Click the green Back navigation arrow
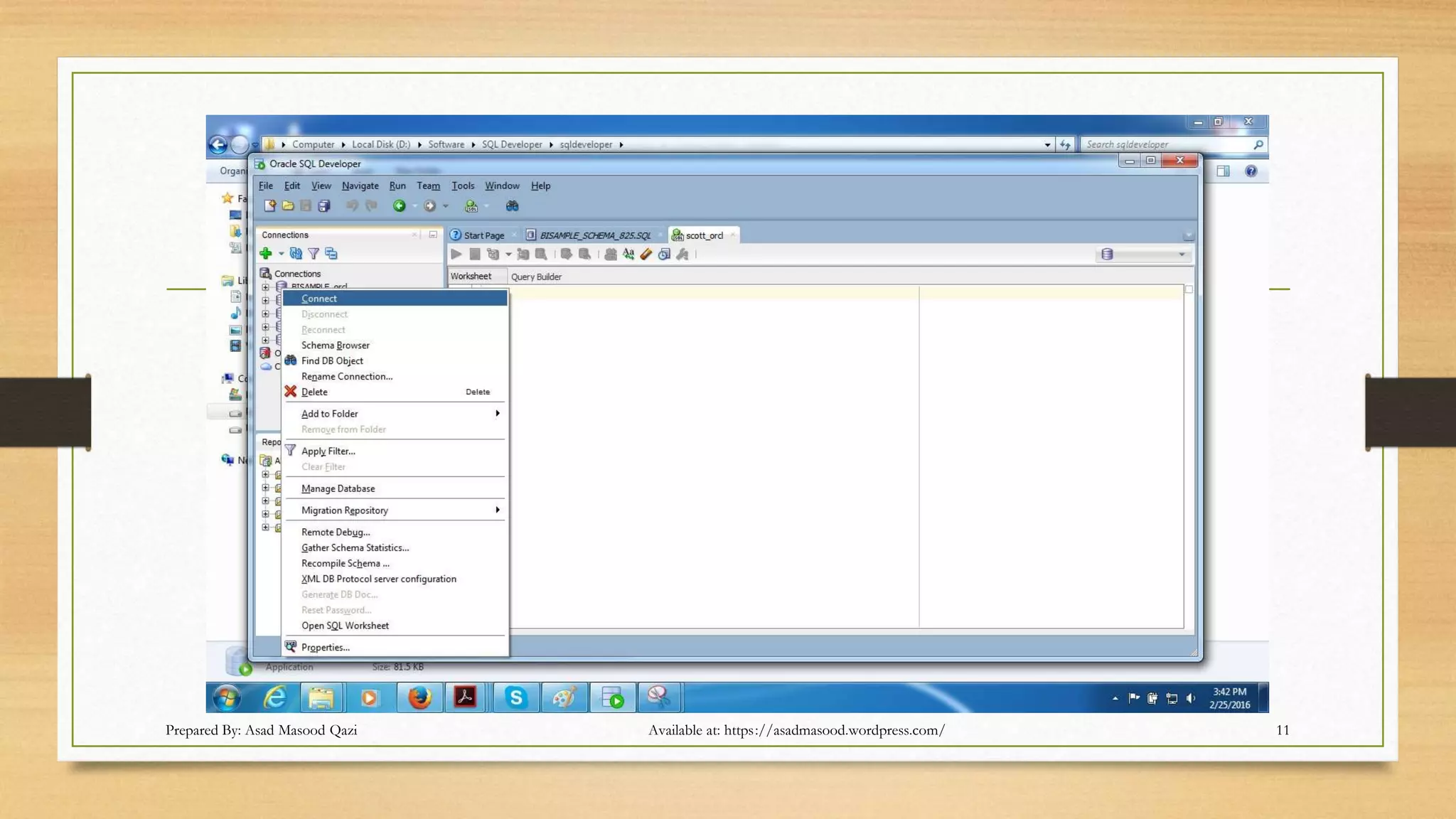Screen dimensions: 1456x819 click(x=400, y=206)
